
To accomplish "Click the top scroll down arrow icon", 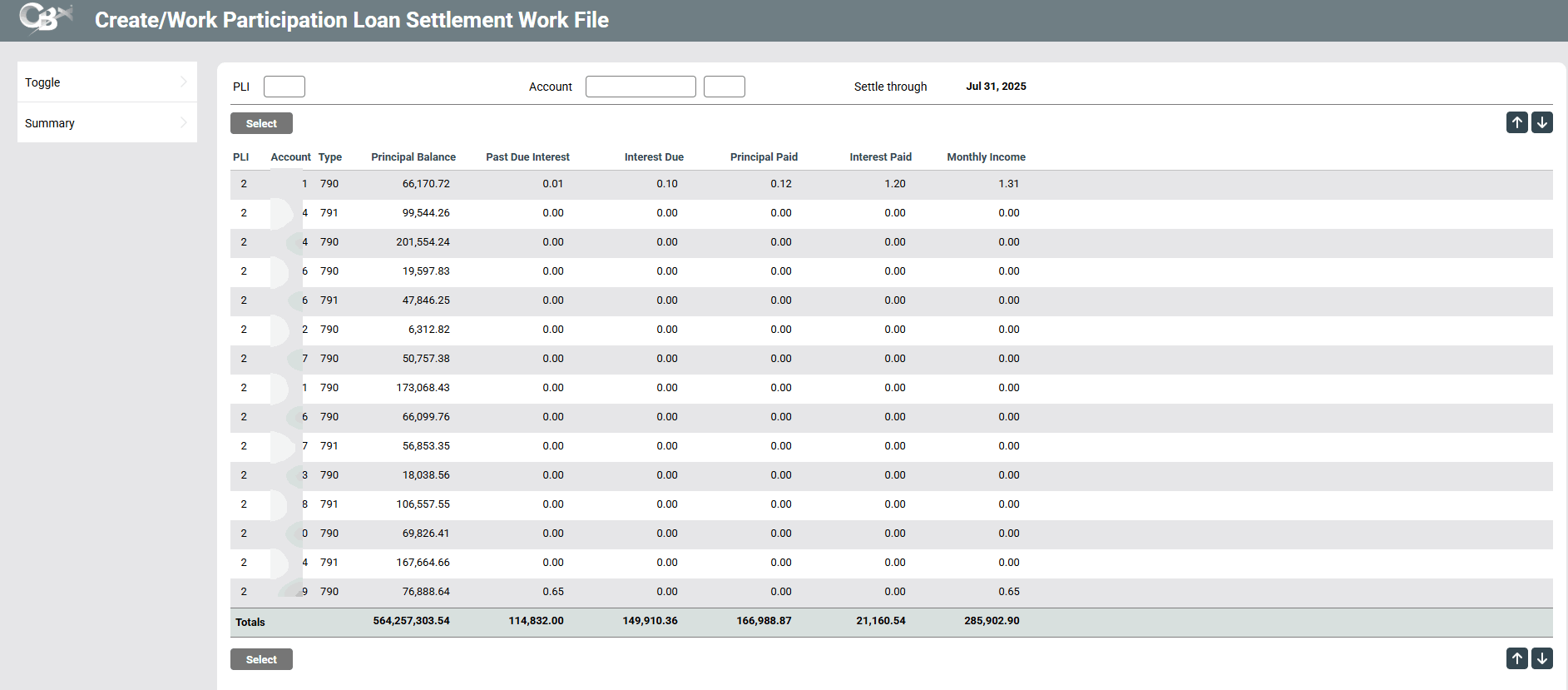I will coord(1541,122).
